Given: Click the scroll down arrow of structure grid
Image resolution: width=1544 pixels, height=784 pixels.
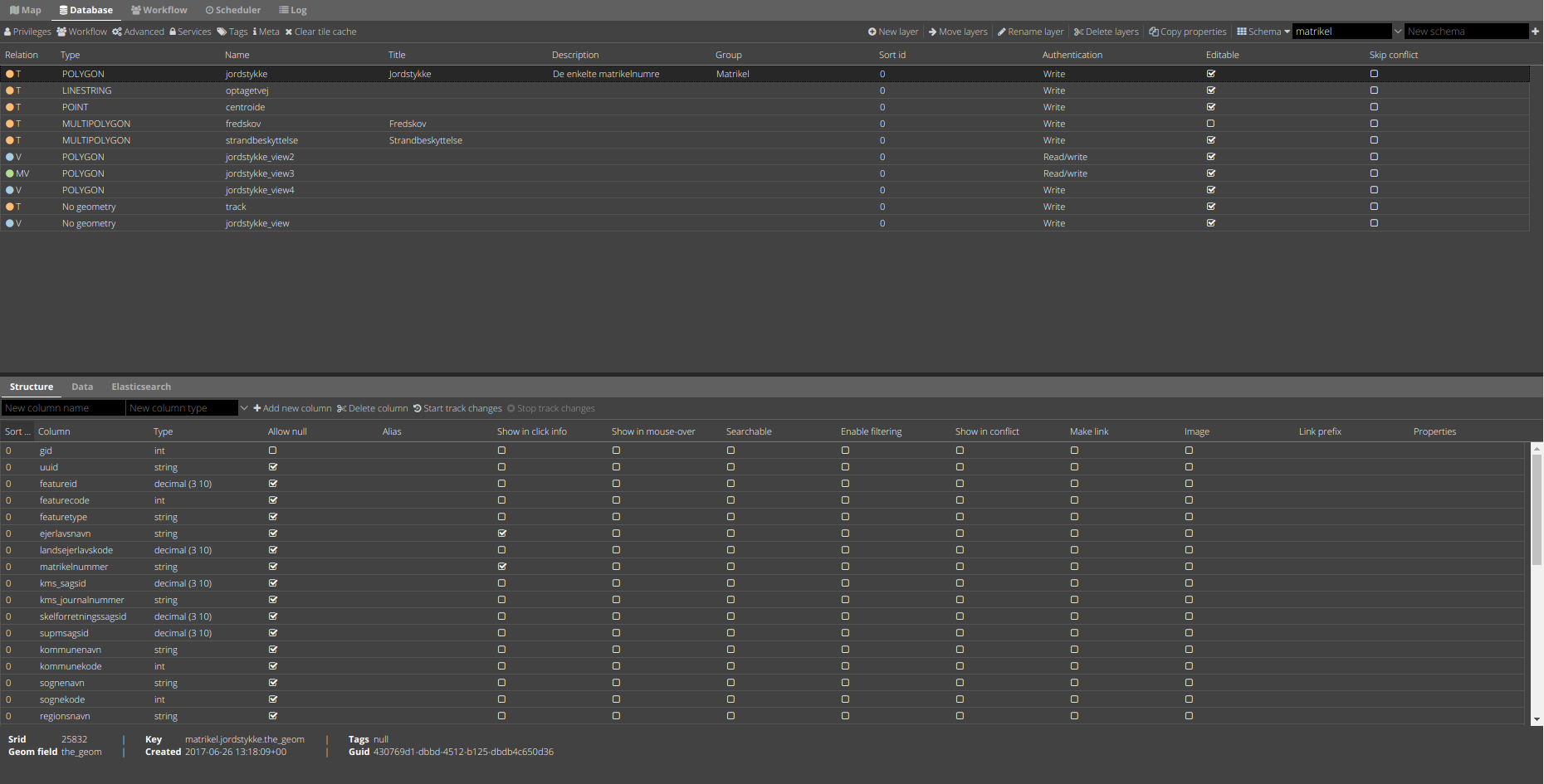Looking at the screenshot, I should pos(1537,719).
